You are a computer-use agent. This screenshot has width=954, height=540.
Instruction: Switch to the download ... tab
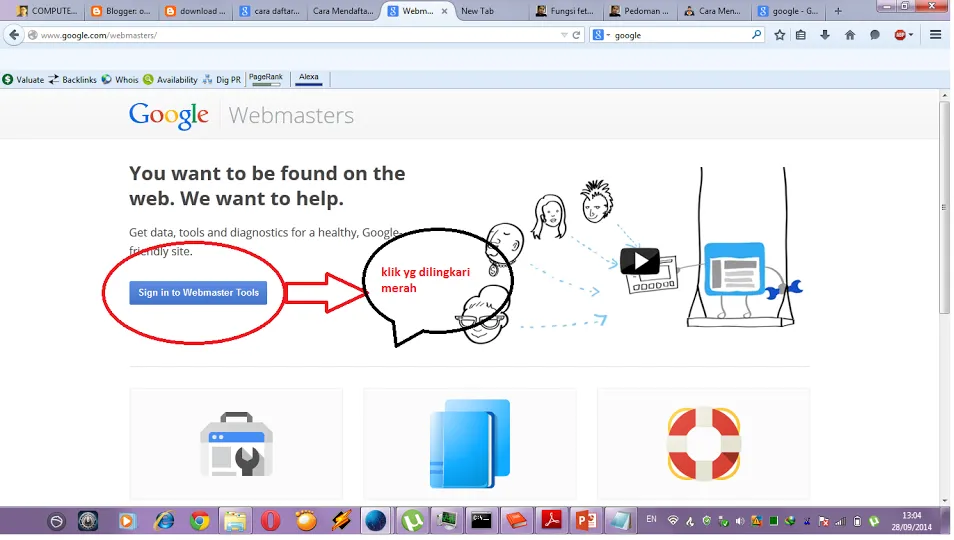[196, 11]
